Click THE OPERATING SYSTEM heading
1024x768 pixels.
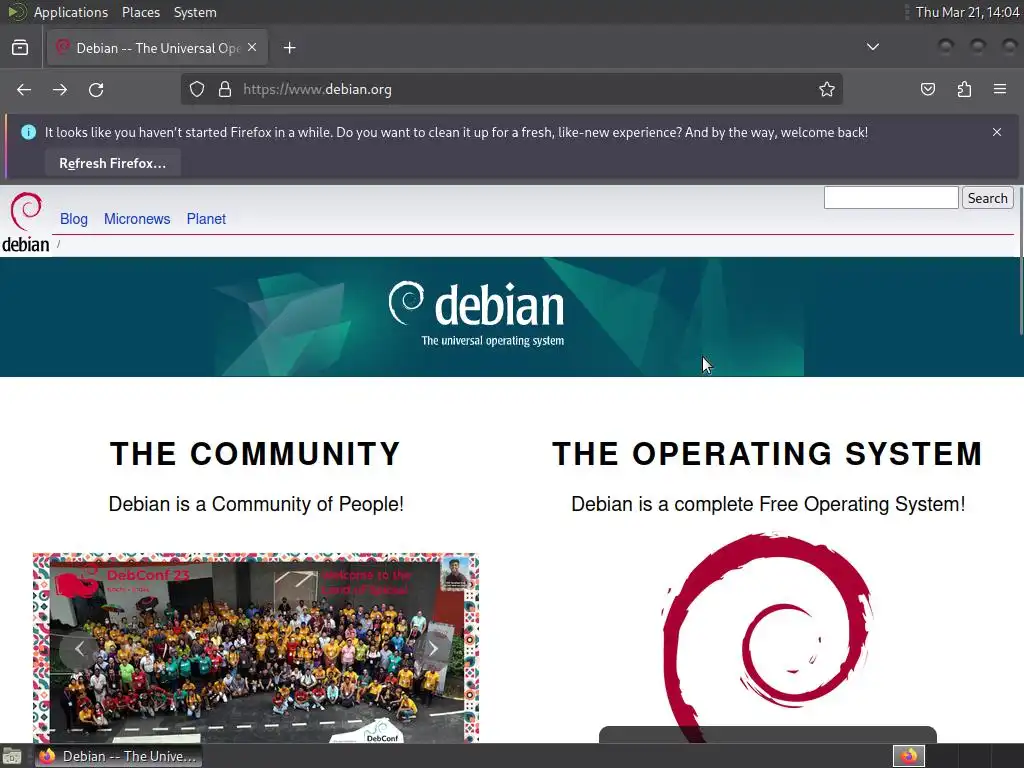768,454
